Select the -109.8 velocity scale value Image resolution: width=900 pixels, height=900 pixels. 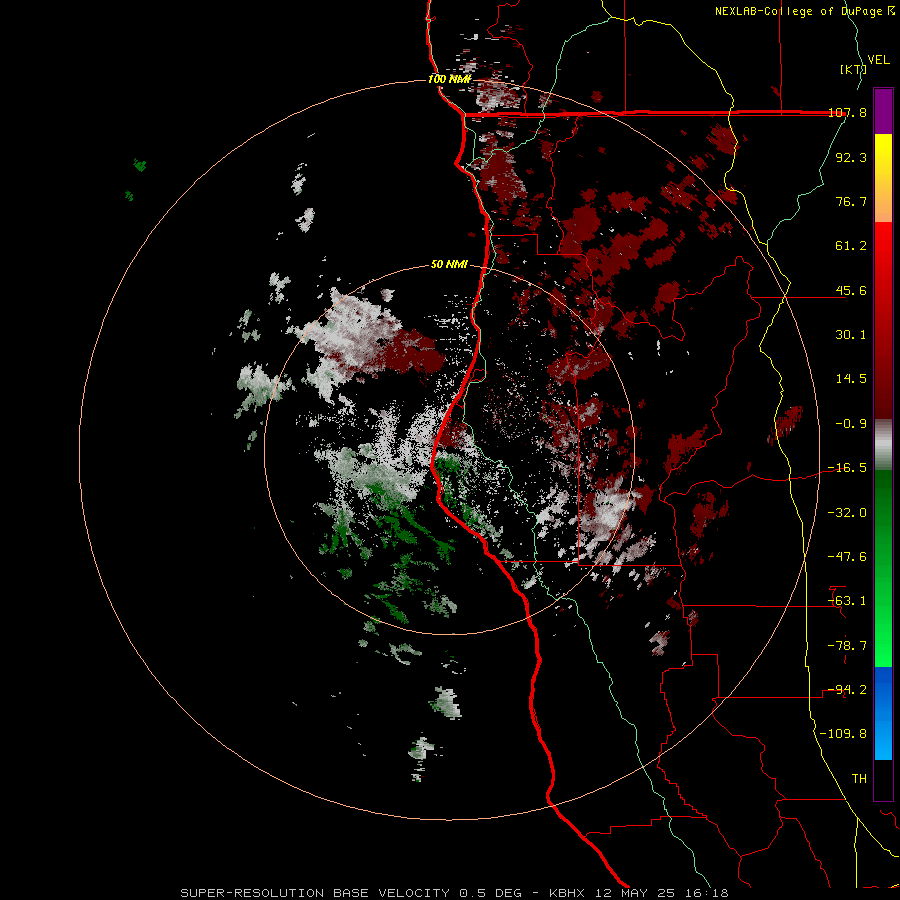(844, 734)
